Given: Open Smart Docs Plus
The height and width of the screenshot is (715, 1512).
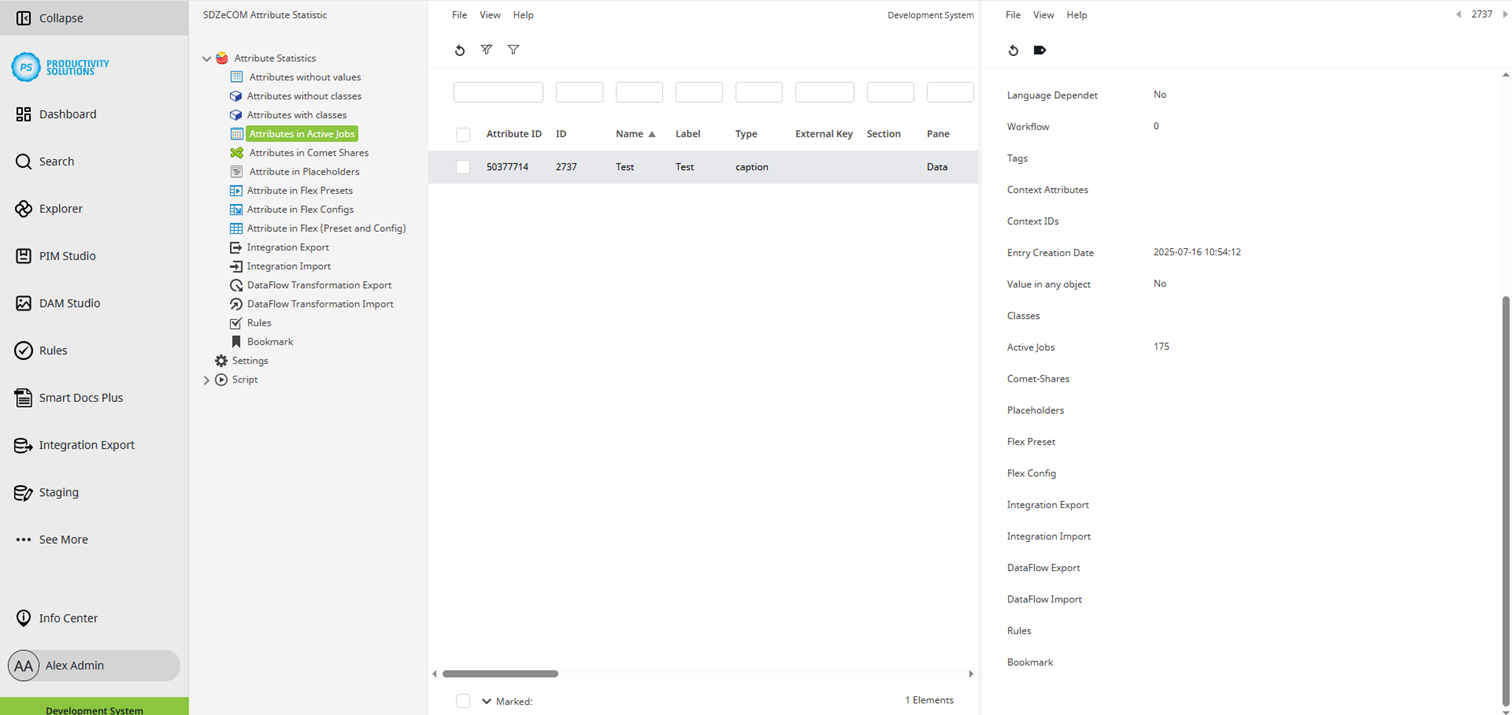Looking at the screenshot, I should pyautogui.click(x=80, y=397).
